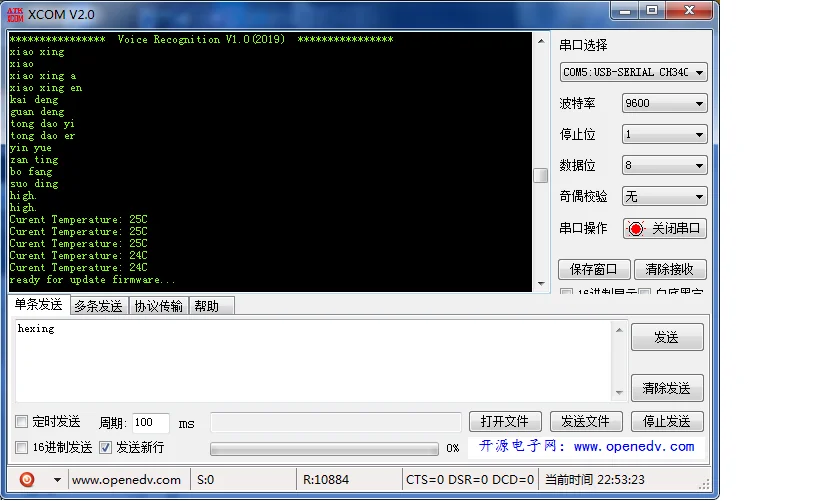The height and width of the screenshot is (501, 819).
Task: Click the receive window scroll down arrow
Action: (541, 284)
